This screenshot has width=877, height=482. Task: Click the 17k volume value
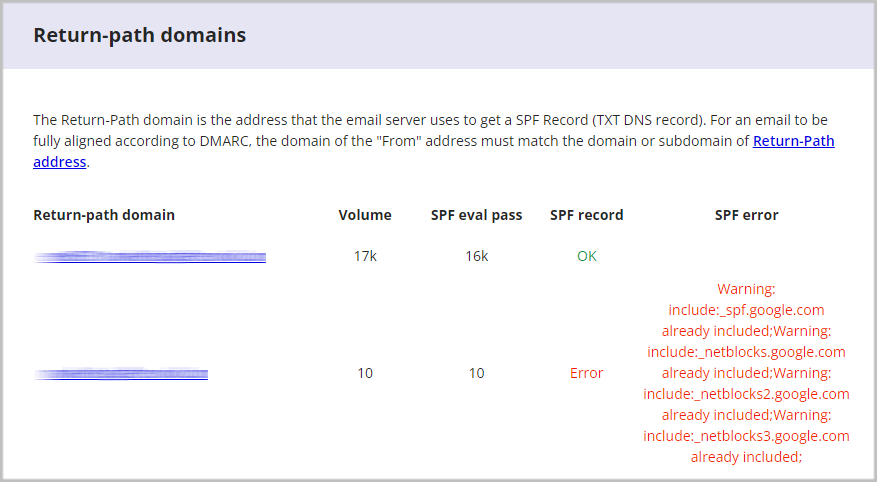click(365, 256)
